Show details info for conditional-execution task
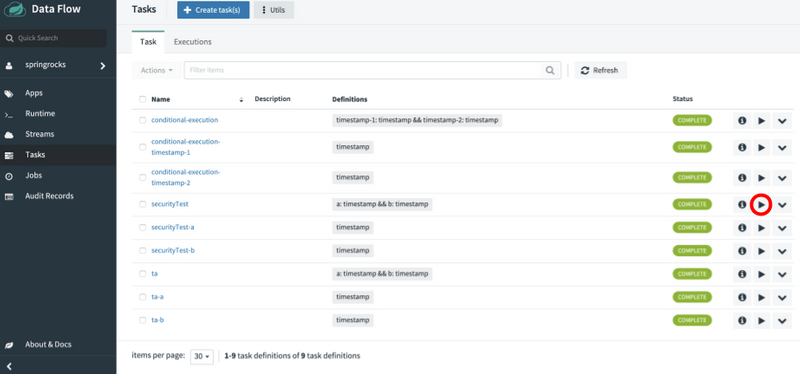 coord(742,121)
